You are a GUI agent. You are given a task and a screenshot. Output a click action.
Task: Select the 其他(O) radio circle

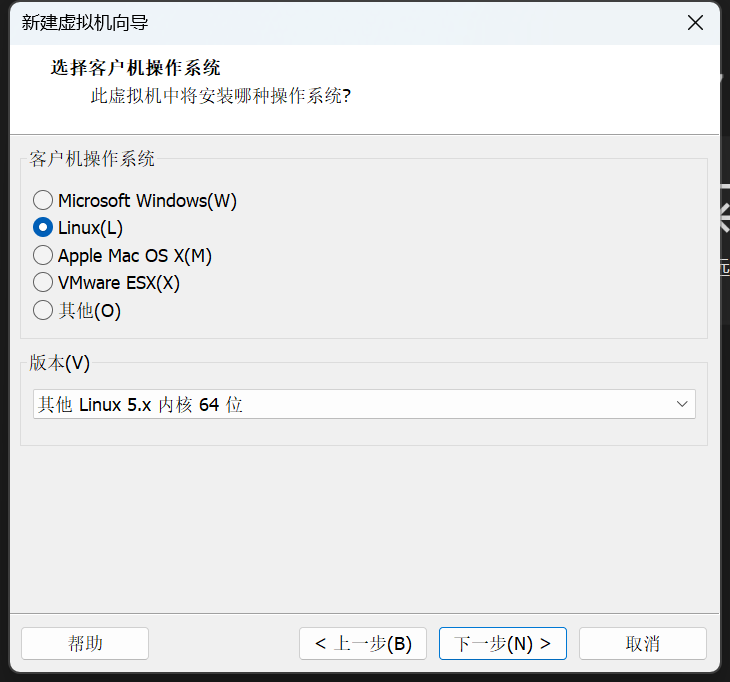(x=43, y=311)
